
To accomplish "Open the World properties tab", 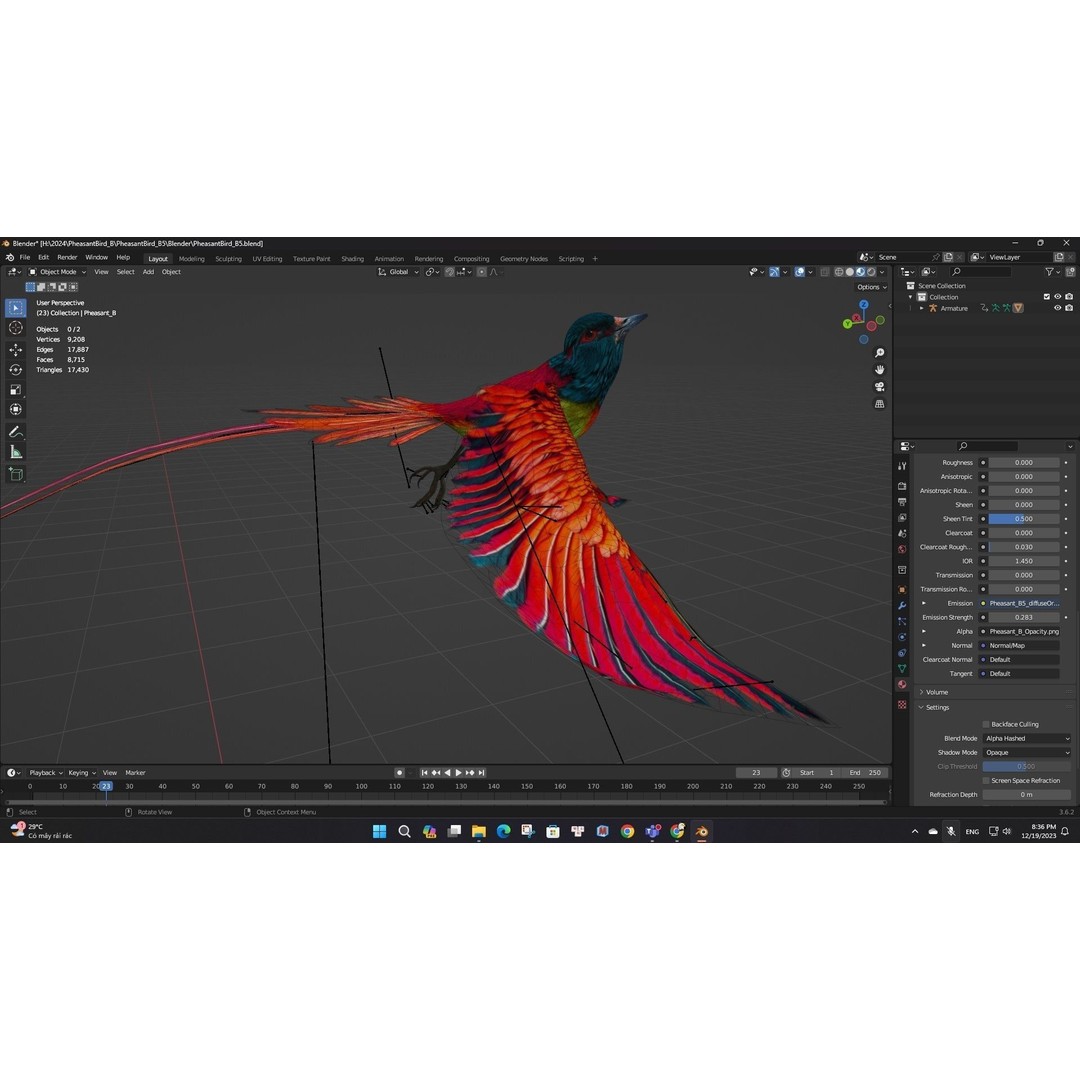I will (902, 550).
